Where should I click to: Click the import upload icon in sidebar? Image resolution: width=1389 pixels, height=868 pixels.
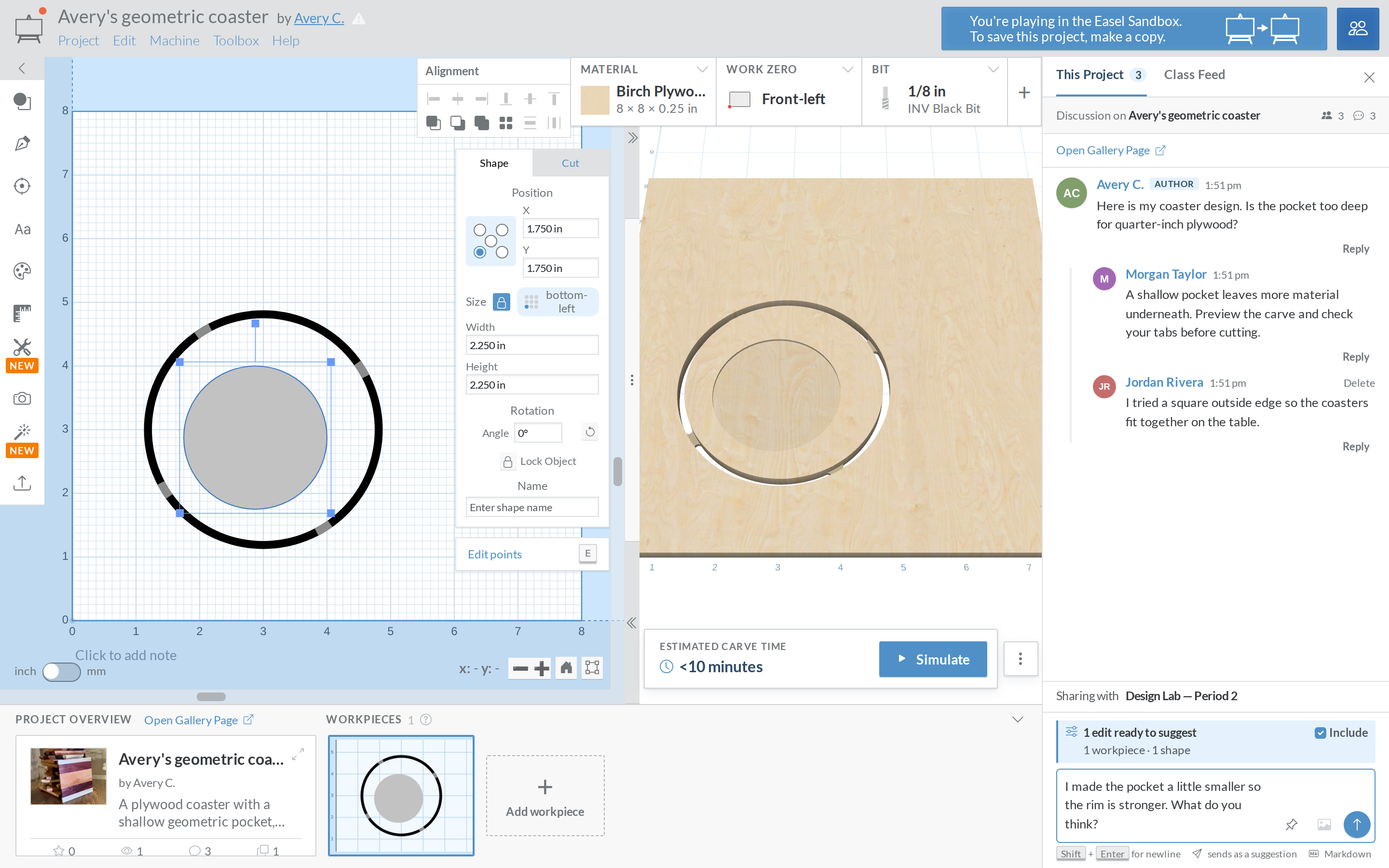click(x=22, y=483)
